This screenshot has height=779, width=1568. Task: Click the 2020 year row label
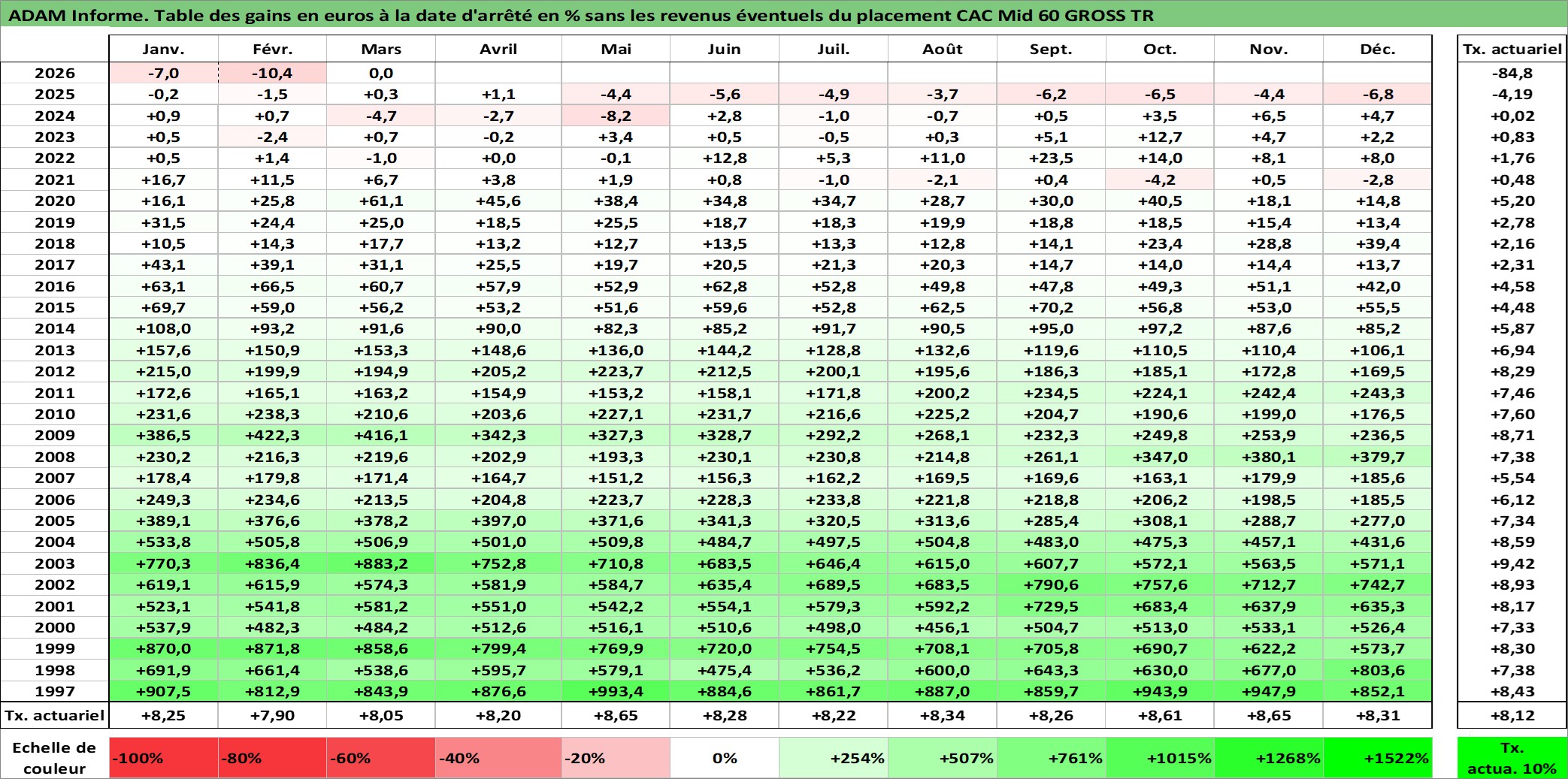pyautogui.click(x=55, y=201)
